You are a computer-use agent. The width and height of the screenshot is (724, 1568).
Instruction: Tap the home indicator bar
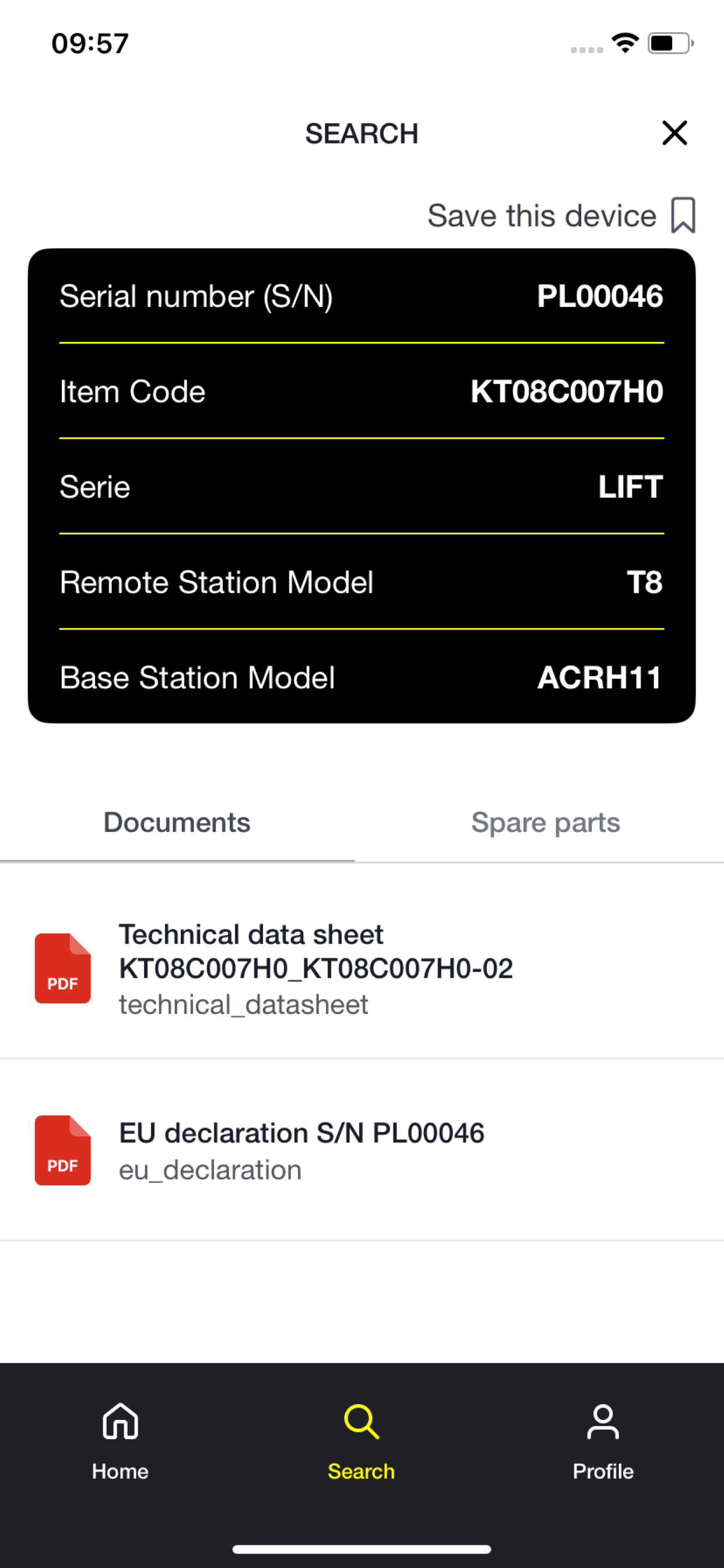[361, 1549]
